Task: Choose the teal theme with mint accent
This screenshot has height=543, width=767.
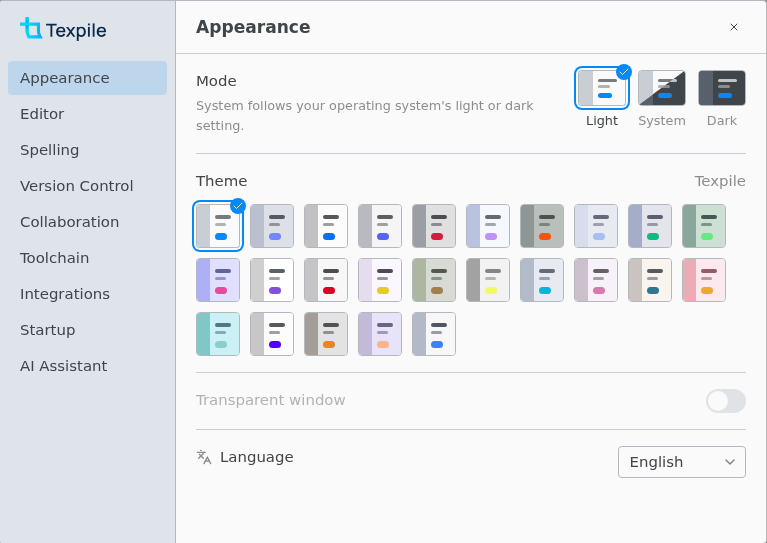Action: [x=218, y=334]
